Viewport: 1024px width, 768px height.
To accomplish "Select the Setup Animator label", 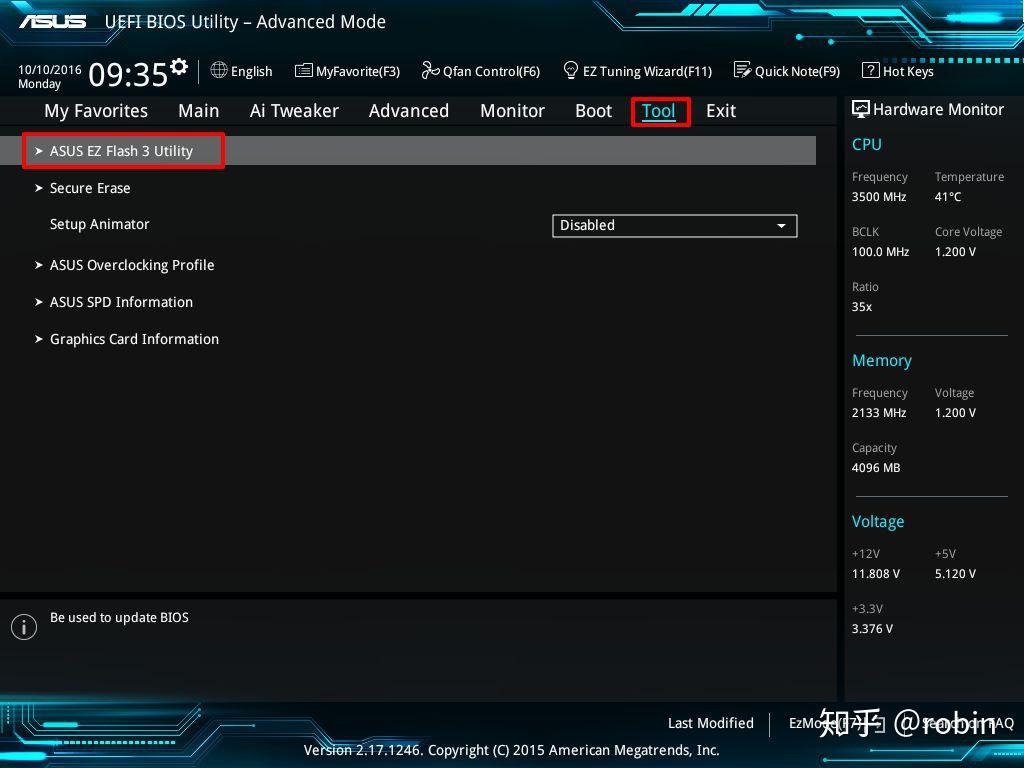I will pyautogui.click(x=100, y=225).
